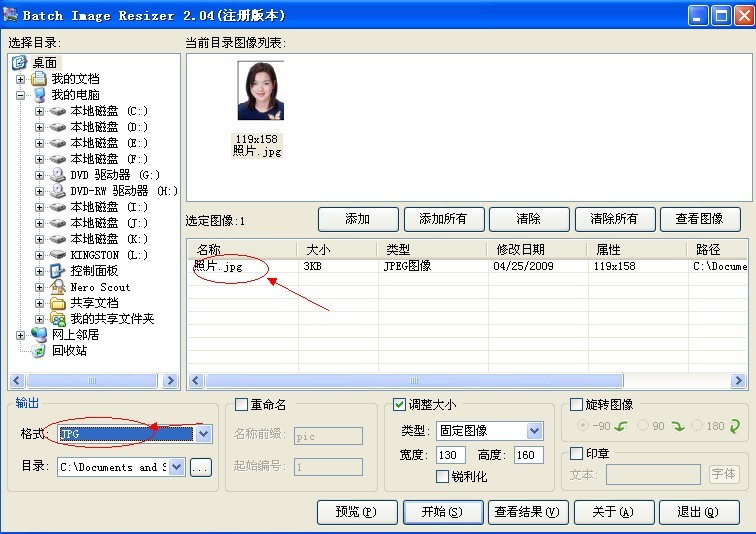Screen dimensions: 756x534
Task: Expand the 本地磁盘 (C:) tree node
Action: [x=40, y=111]
